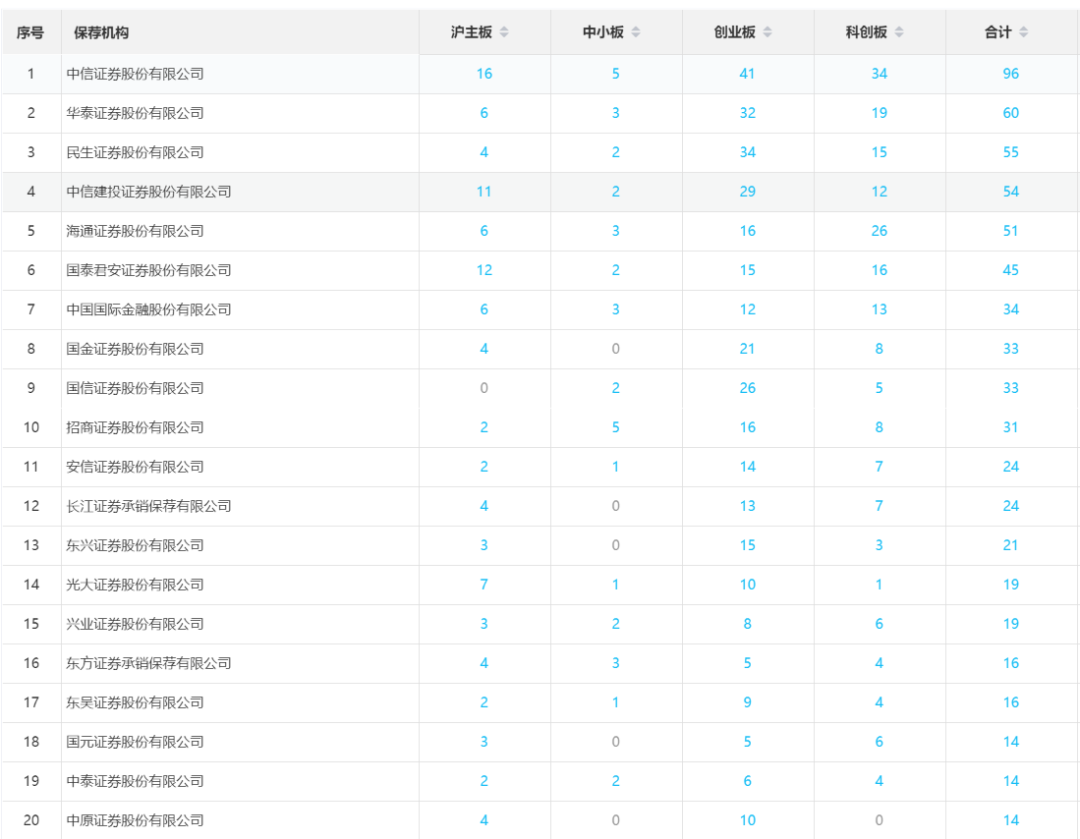The image size is (1080, 839).
Task: Click the 序号 column header
Action: tap(30, 32)
